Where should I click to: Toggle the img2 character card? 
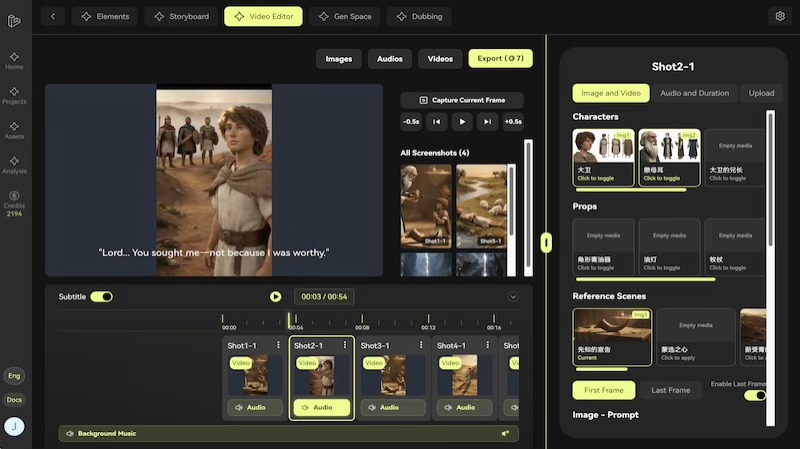[669, 158]
